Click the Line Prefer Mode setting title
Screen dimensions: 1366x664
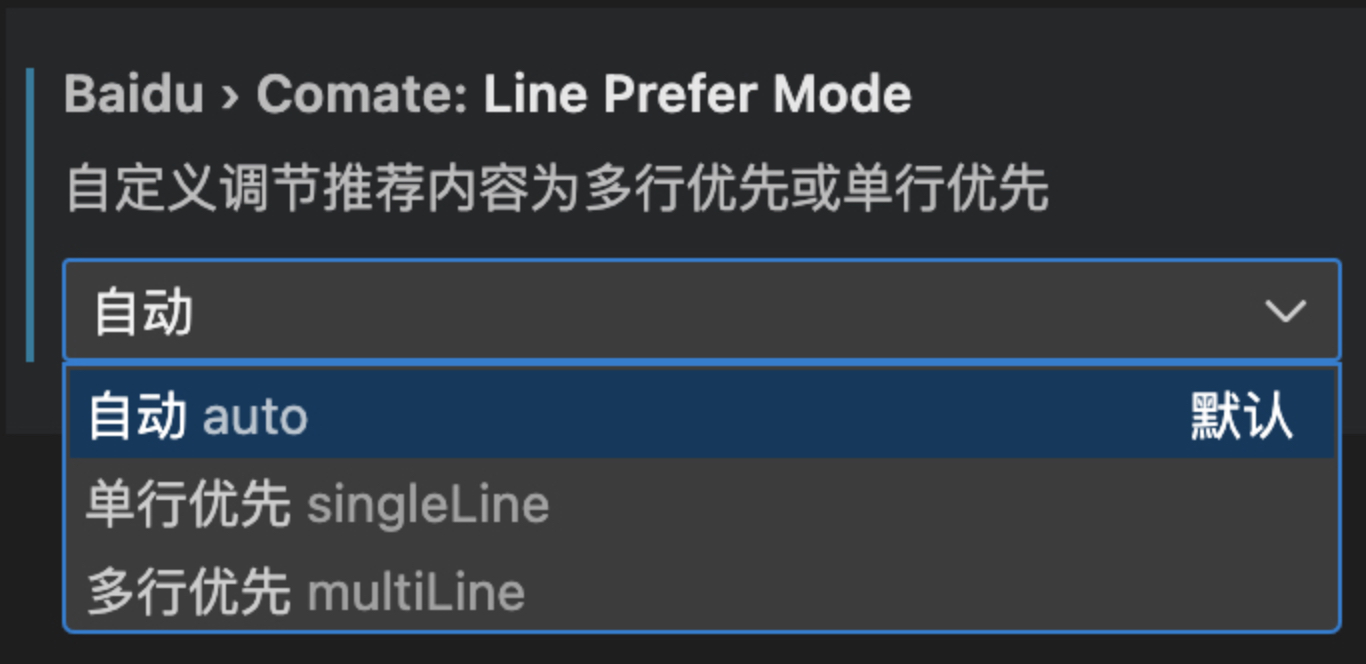(698, 95)
